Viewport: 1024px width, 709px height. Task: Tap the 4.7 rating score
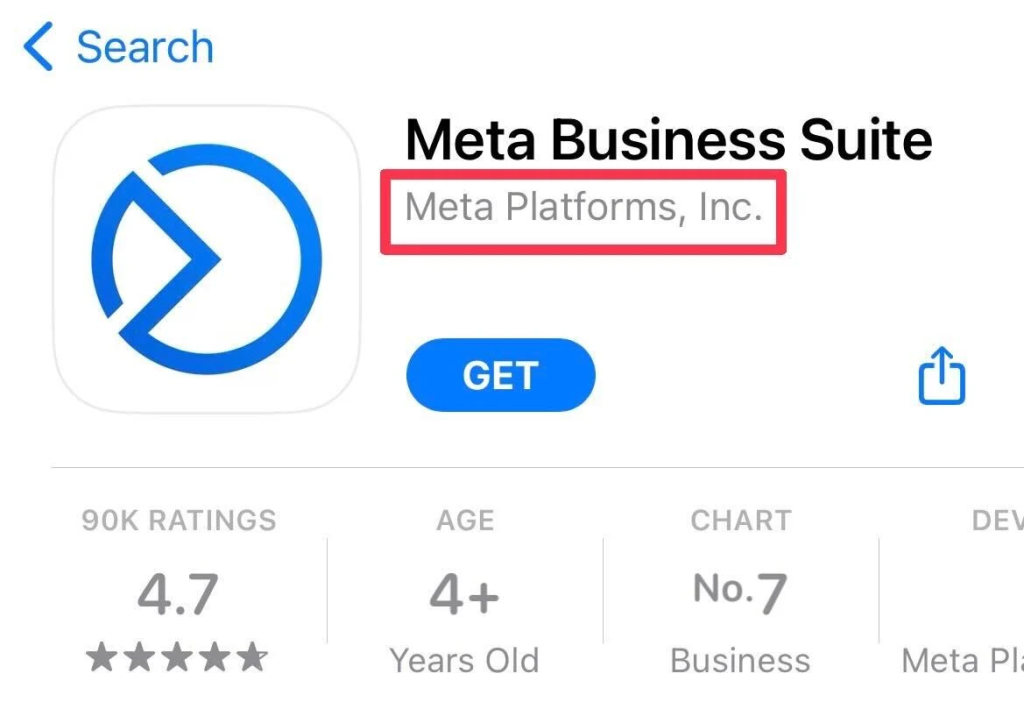[x=177, y=592]
